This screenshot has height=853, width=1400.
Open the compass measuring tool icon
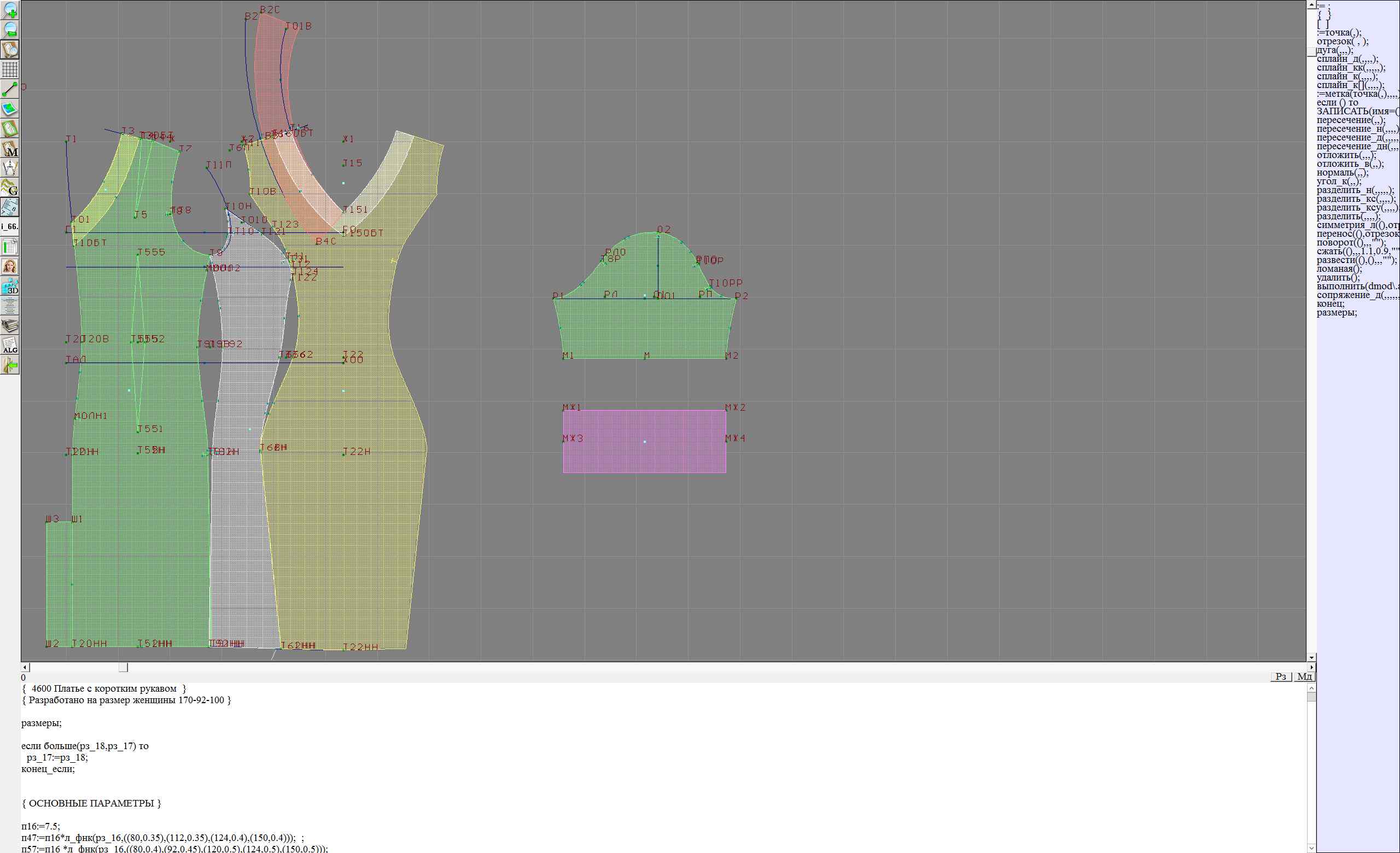[x=10, y=168]
